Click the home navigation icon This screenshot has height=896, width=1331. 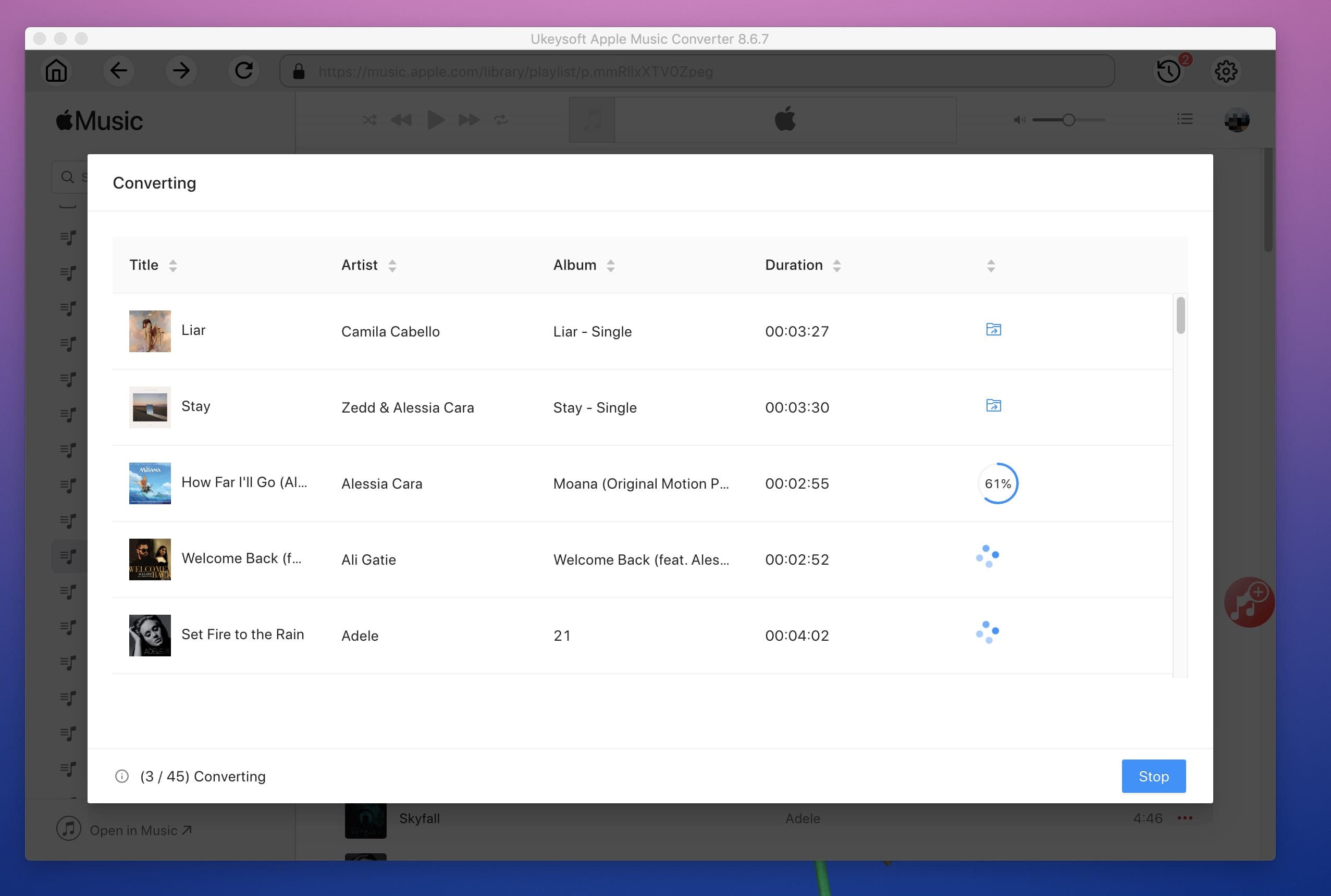click(x=56, y=71)
